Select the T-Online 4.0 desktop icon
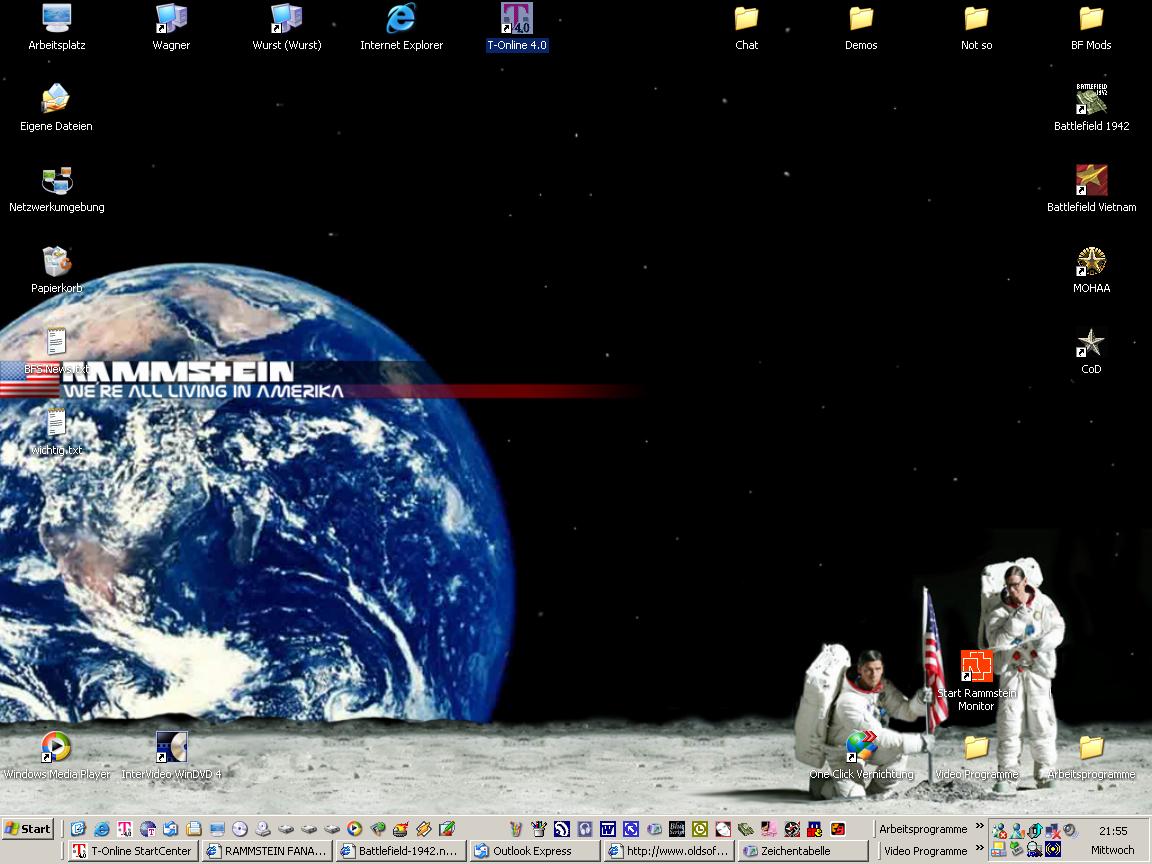Image resolution: width=1152 pixels, height=864 pixels. (516, 27)
